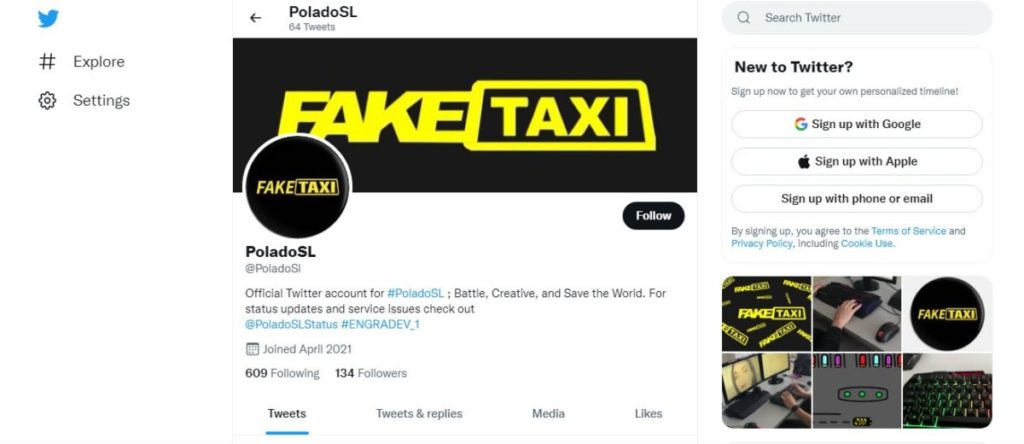Open the Terms of Service link

tap(908, 231)
